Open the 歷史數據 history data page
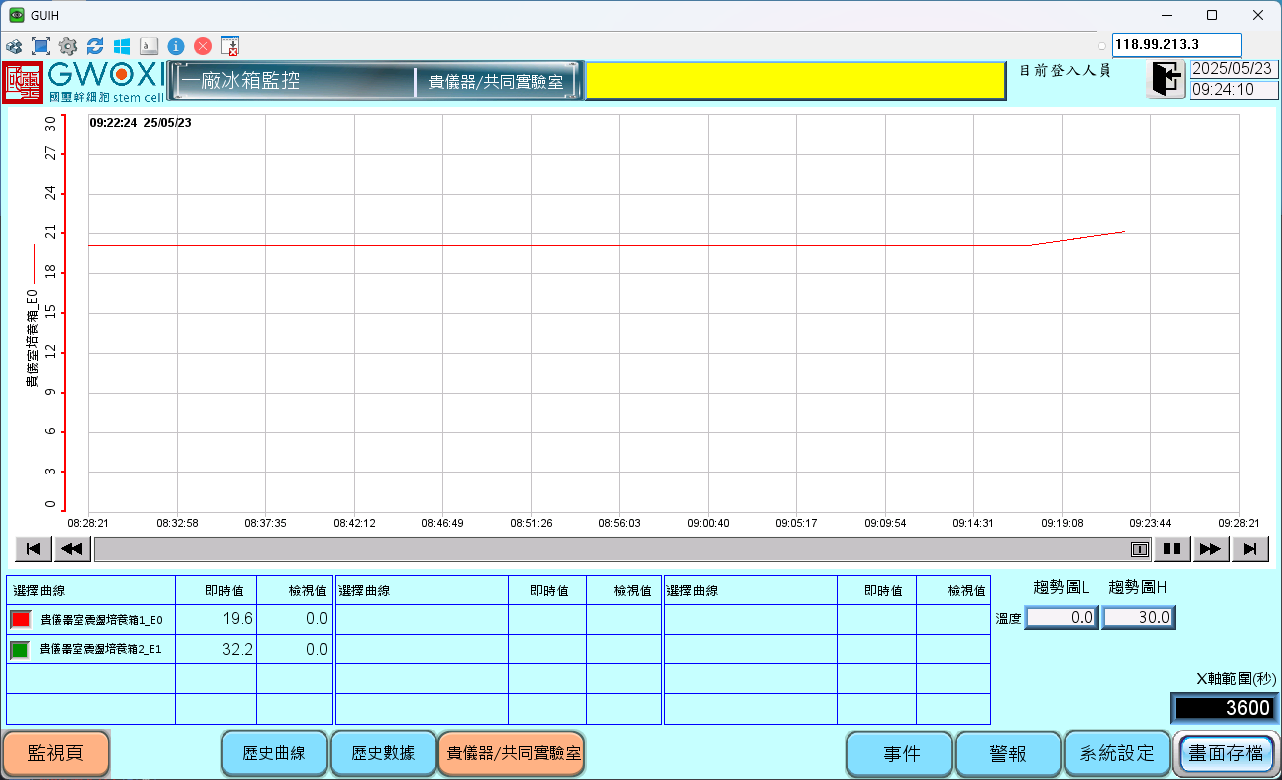The height and width of the screenshot is (780, 1282). [x=382, y=753]
